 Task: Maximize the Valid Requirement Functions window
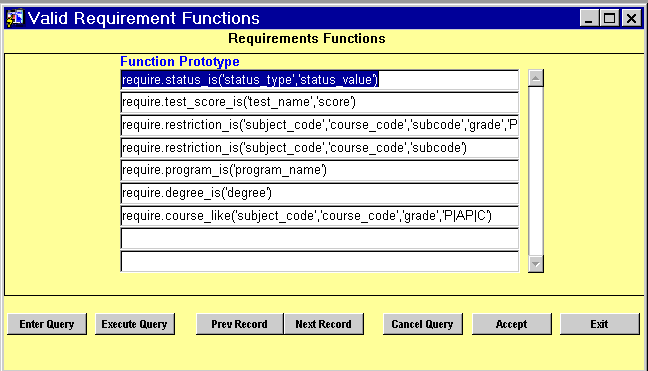(x=610, y=18)
